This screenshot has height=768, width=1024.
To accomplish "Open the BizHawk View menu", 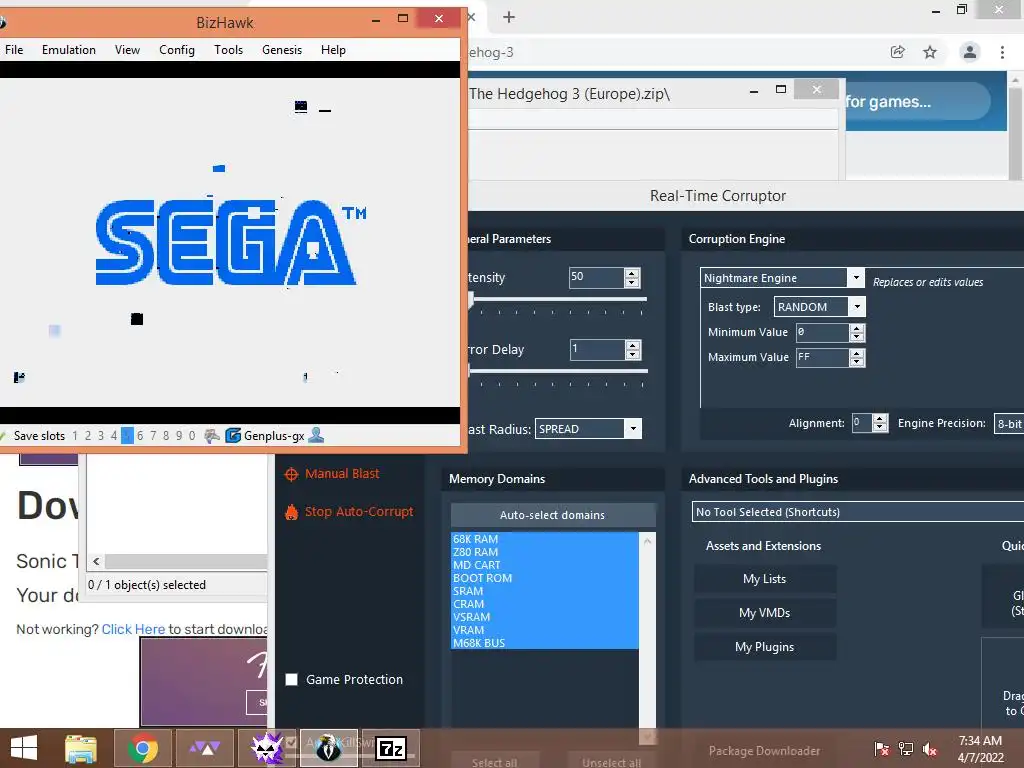I will click(127, 50).
